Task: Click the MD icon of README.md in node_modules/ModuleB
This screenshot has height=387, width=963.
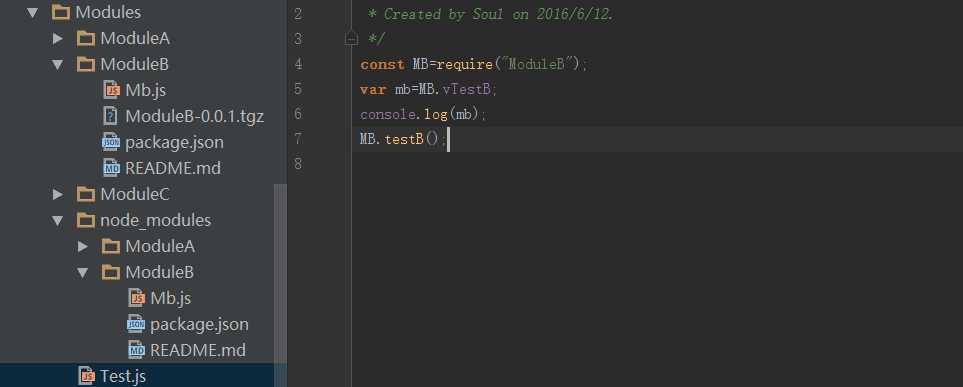Action: point(136,350)
